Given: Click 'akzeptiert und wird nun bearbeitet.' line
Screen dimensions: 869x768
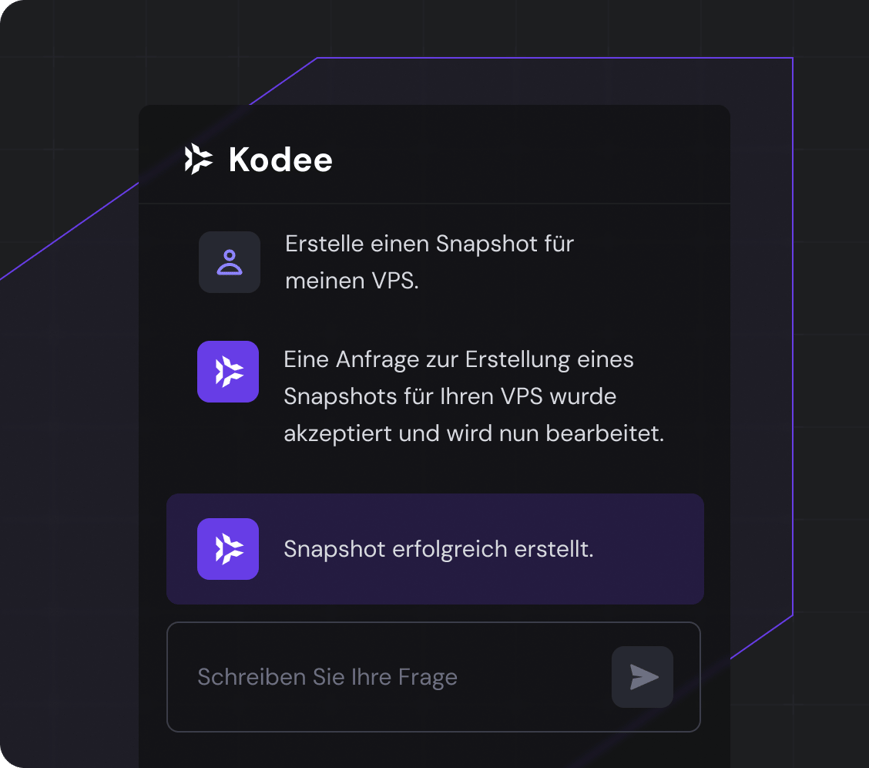Looking at the screenshot, I should pos(473,435).
